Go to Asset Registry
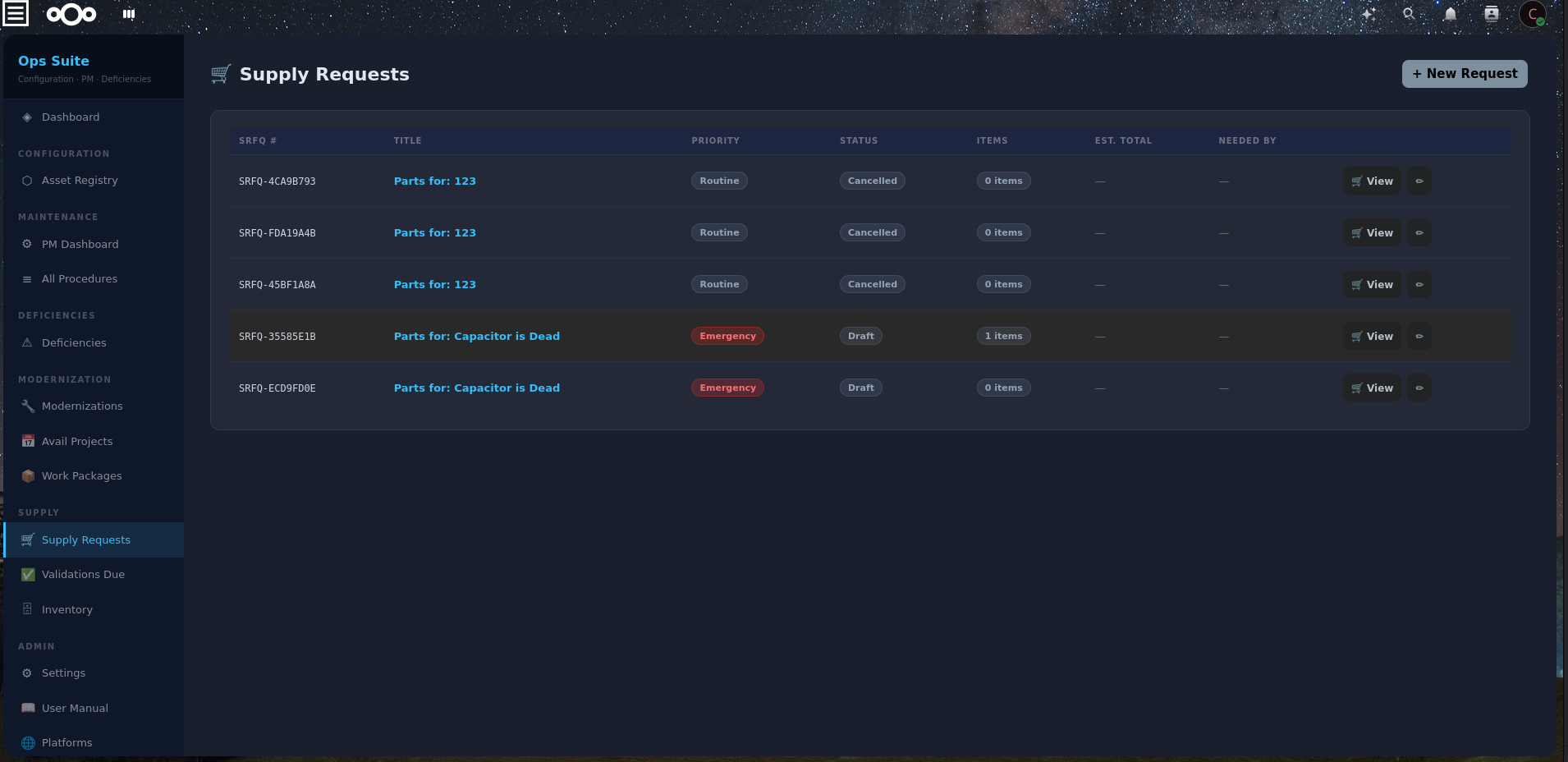This screenshot has height=762, width=1568. (94, 181)
